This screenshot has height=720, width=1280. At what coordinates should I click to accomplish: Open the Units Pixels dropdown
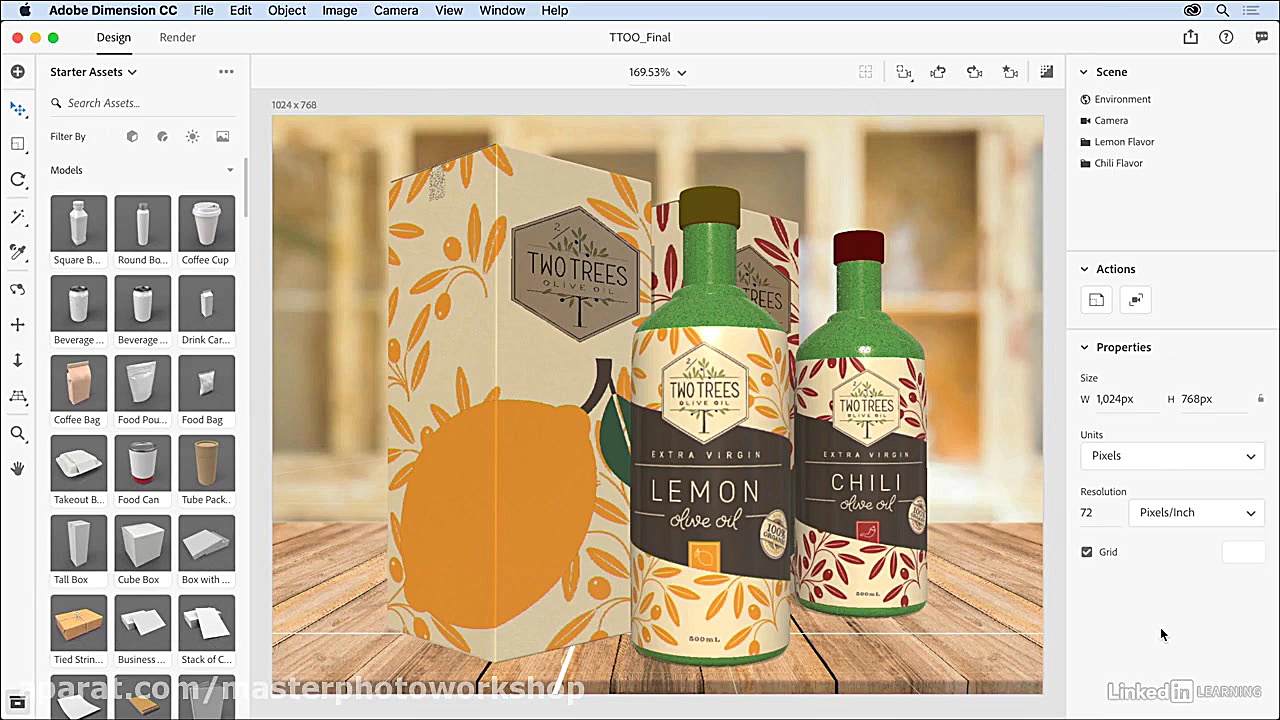coord(1172,456)
